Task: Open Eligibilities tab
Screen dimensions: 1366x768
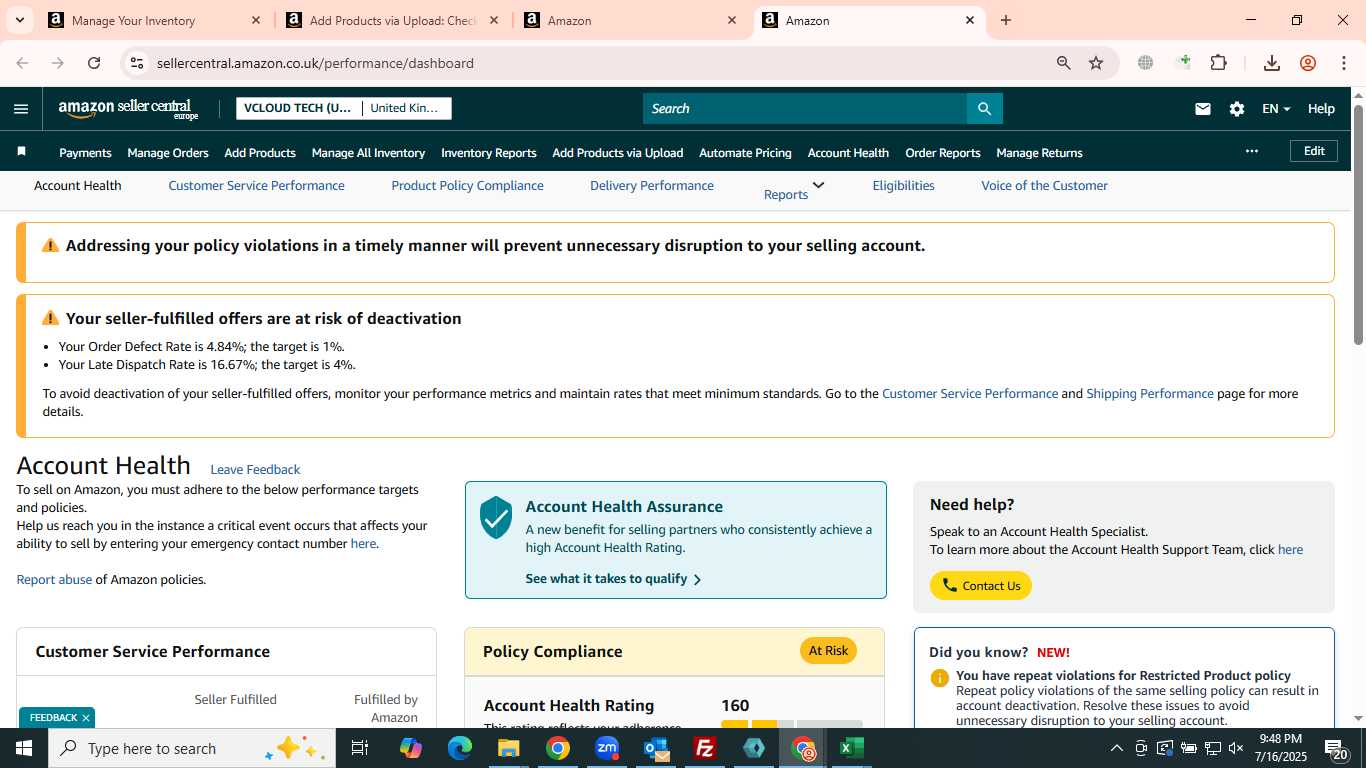Action: 903,185
